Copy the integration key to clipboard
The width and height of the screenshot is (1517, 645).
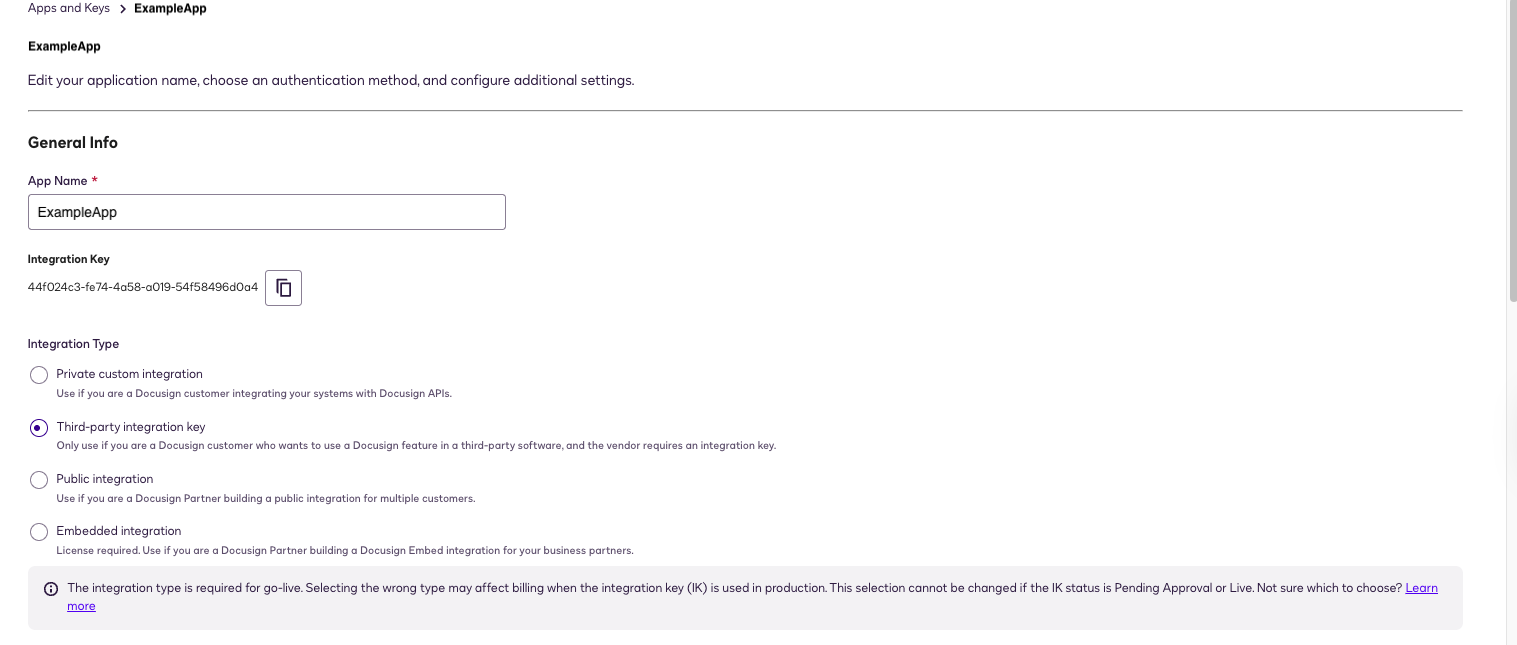click(283, 288)
